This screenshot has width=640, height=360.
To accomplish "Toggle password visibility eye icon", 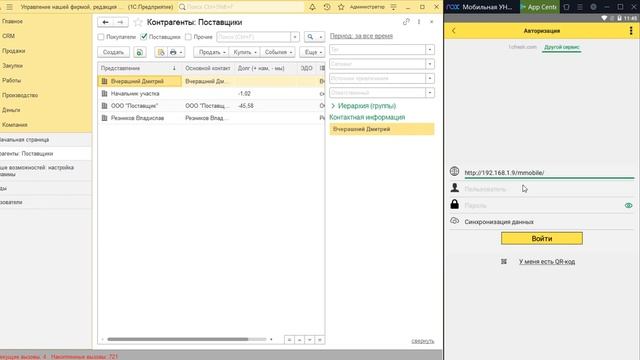I will click(x=629, y=205).
